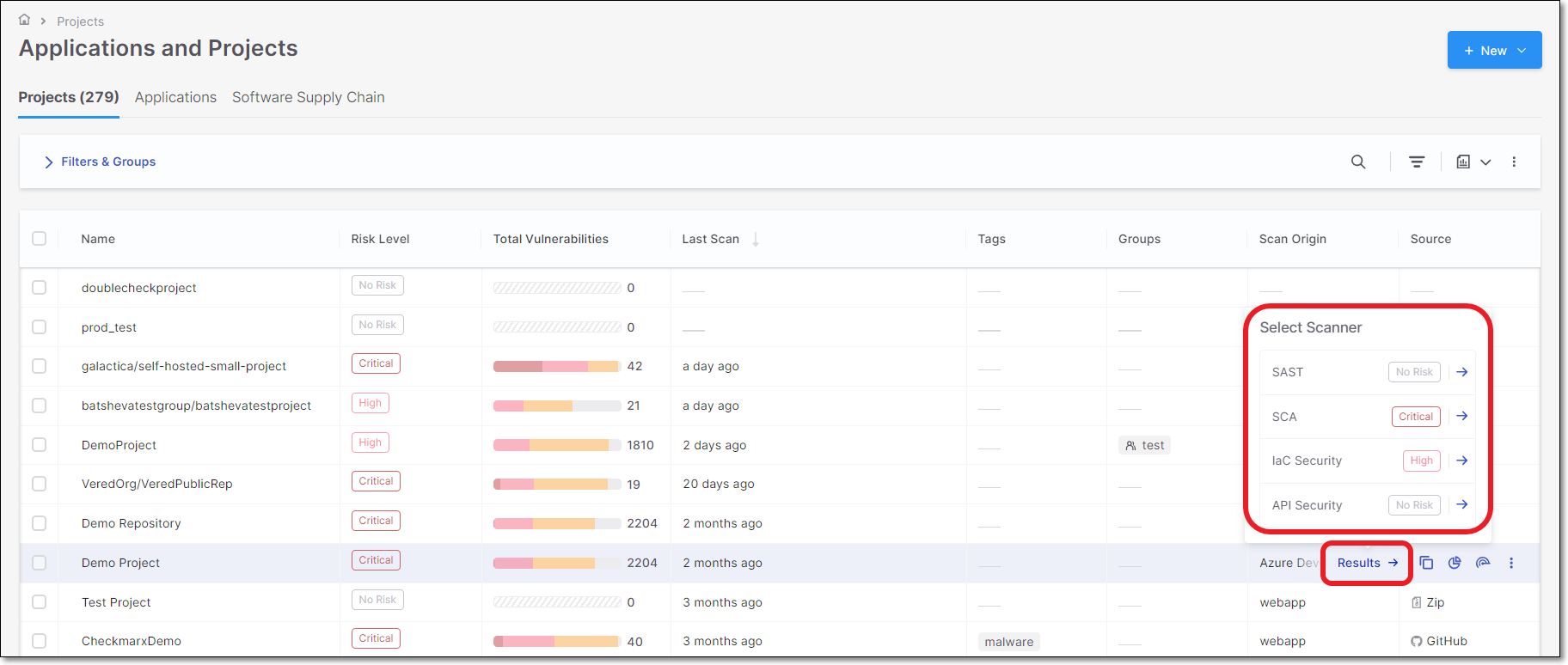Check the CheckmarxDemo row checkbox
1568x665 pixels.
[40, 640]
